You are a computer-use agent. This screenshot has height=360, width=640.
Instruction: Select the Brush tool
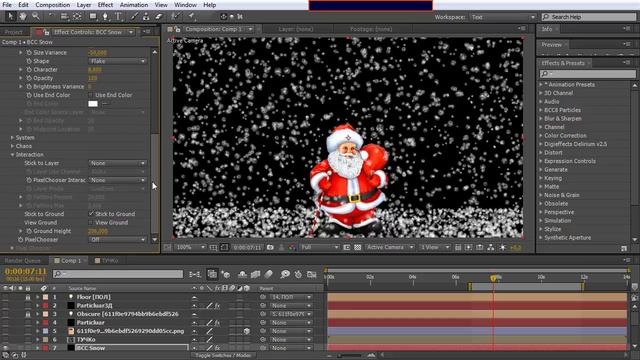pyautogui.click(x=134, y=16)
